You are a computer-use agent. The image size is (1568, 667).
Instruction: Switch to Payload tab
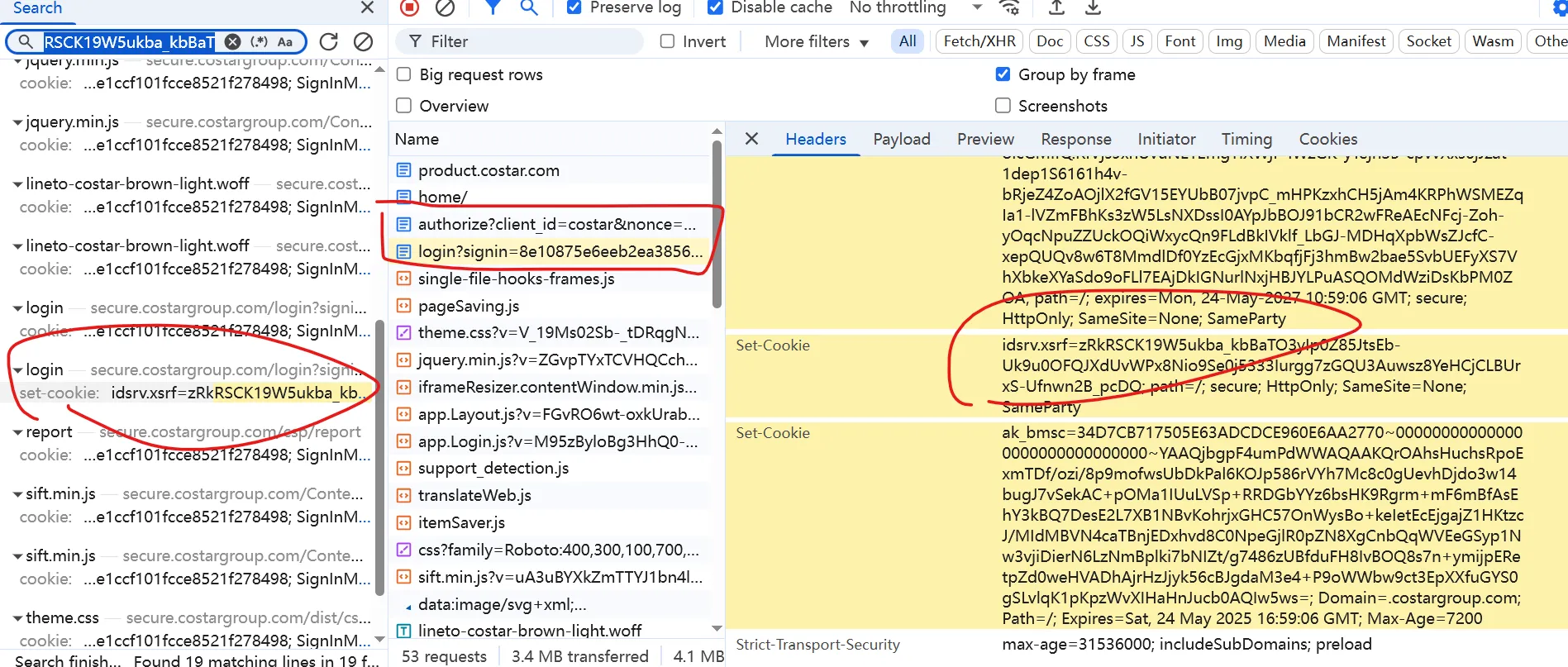902,139
